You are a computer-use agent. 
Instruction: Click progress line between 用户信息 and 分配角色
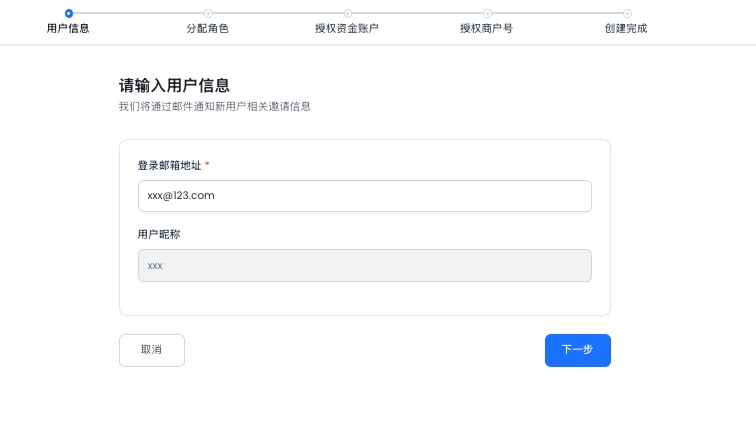click(138, 13)
